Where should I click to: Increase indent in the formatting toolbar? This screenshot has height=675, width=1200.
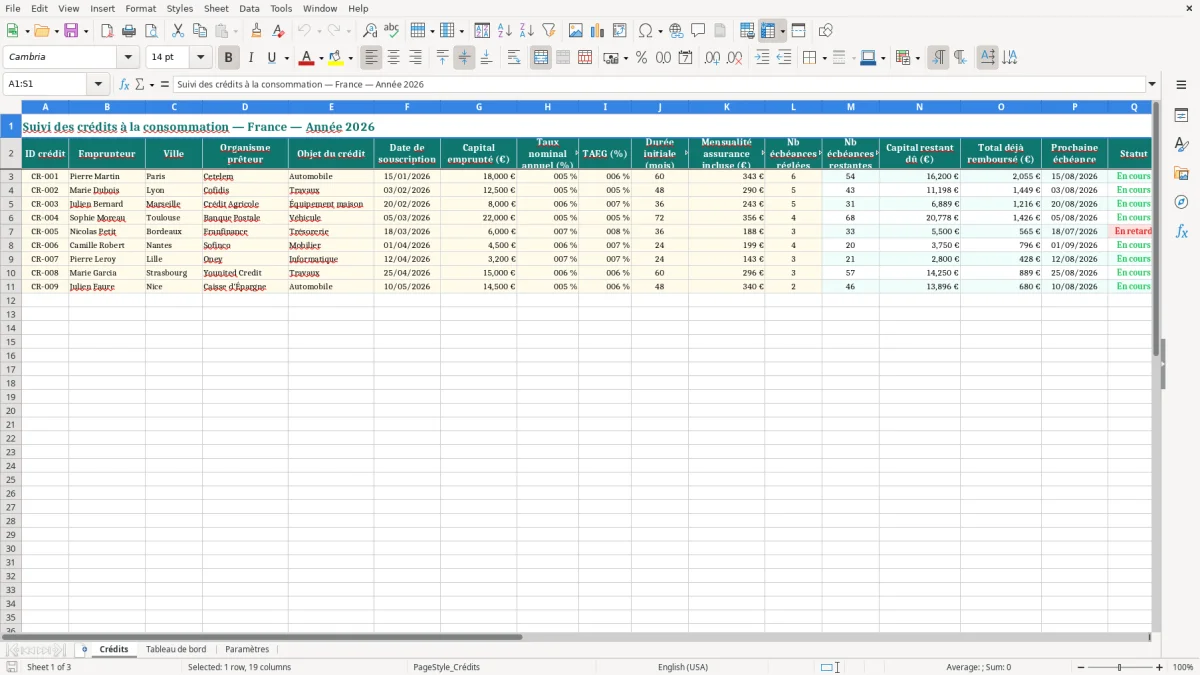click(762, 58)
